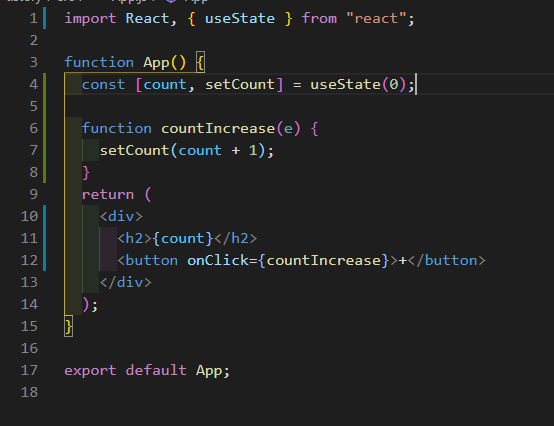Click the "countIncrease" function name on line 6
The height and width of the screenshot is (426, 554).
pos(218,129)
